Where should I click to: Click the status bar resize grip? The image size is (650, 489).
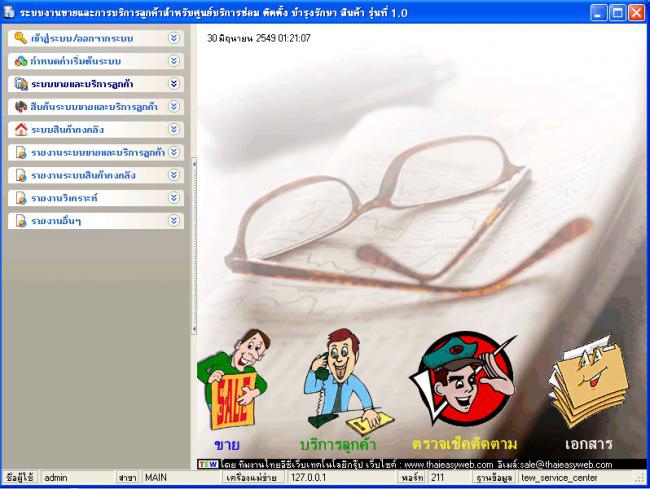pyautogui.click(x=641, y=478)
